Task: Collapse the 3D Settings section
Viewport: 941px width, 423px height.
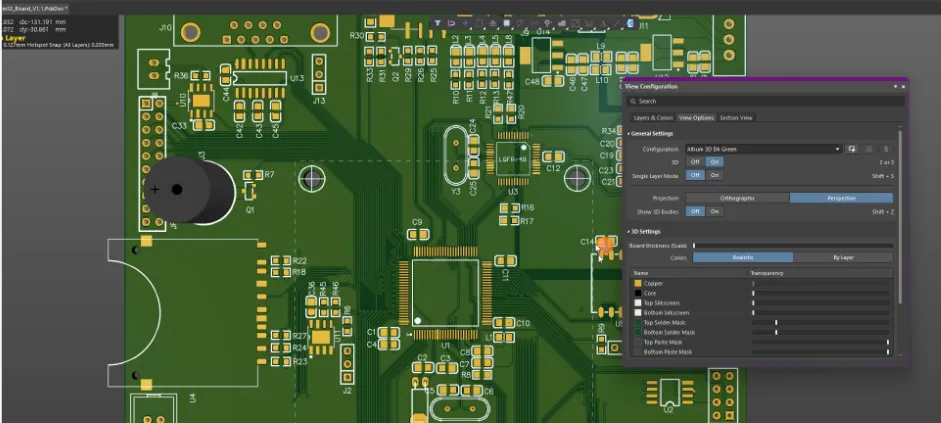Action: [x=629, y=232]
